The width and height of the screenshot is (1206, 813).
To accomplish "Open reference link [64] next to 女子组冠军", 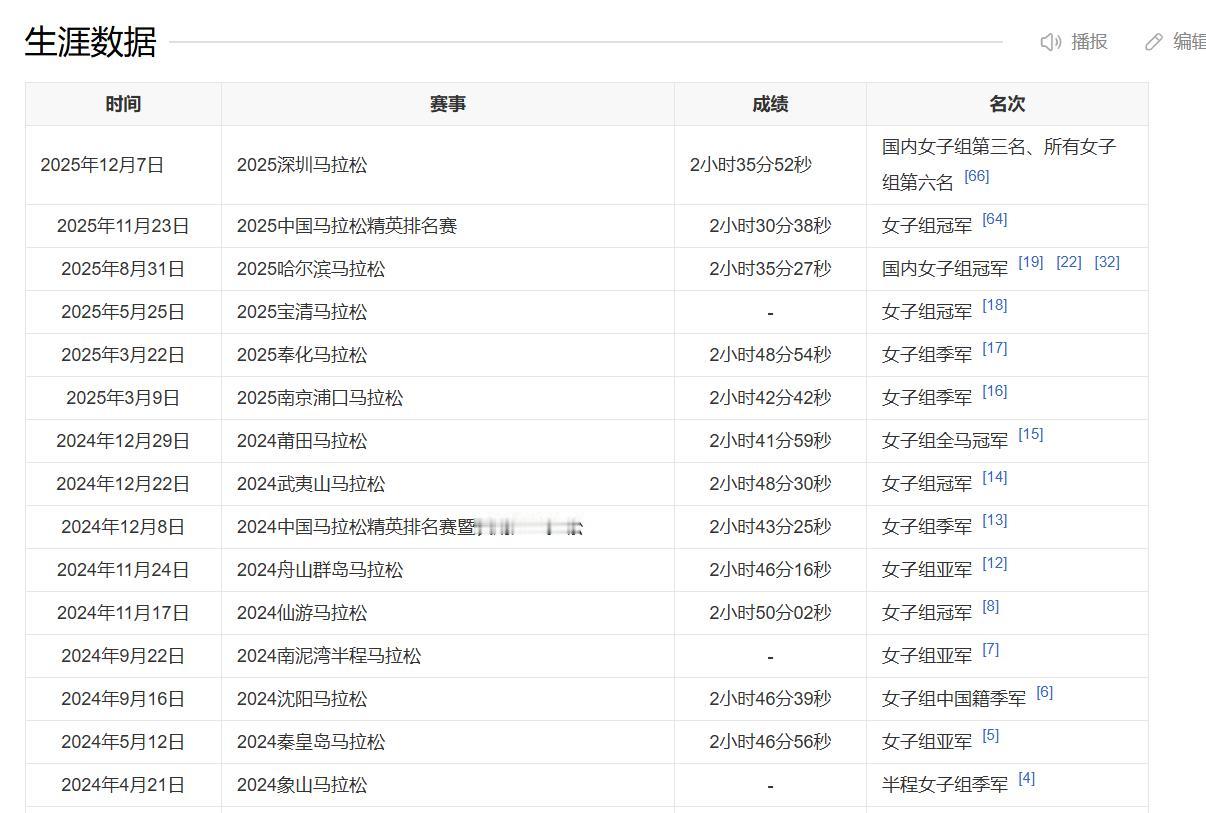I will pos(995,219).
